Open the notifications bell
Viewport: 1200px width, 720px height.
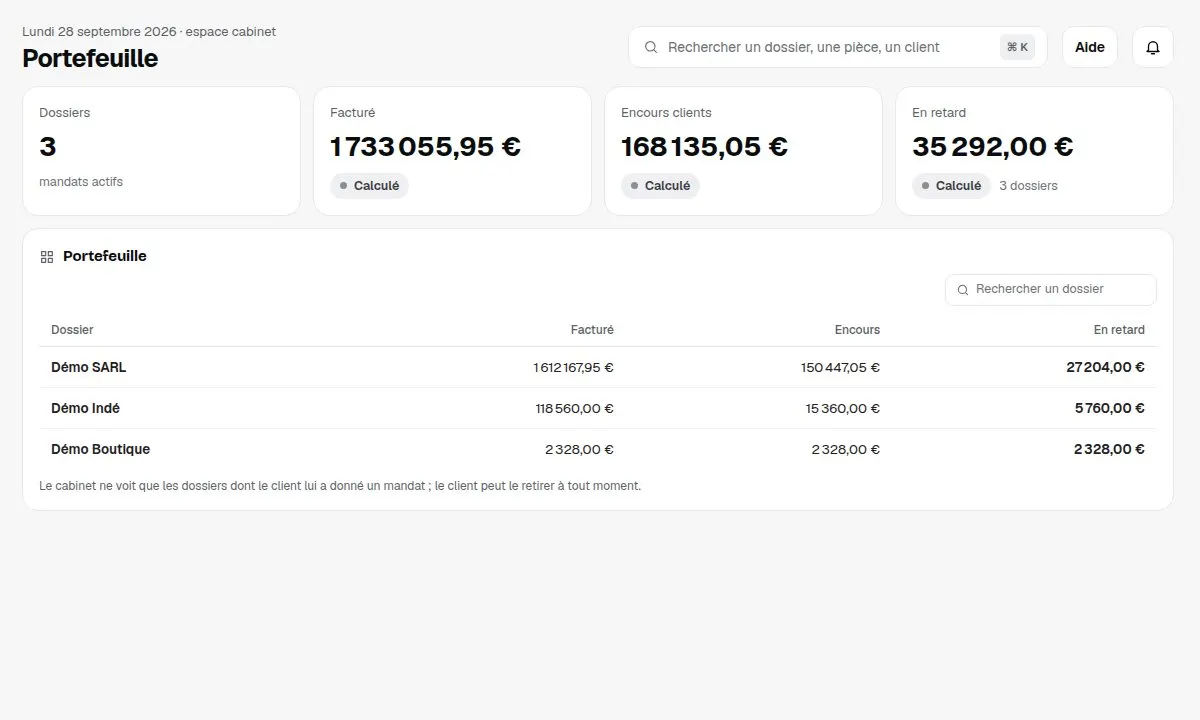1153,47
